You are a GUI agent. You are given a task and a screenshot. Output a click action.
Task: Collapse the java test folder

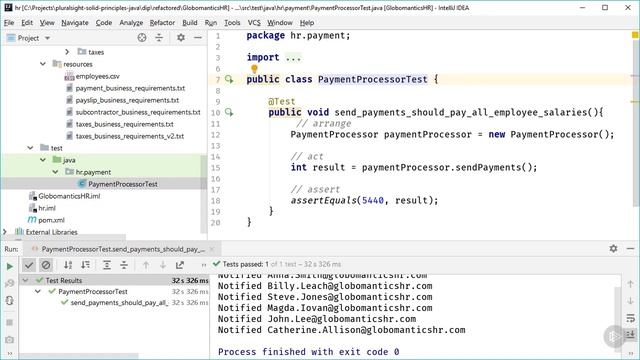[43, 160]
